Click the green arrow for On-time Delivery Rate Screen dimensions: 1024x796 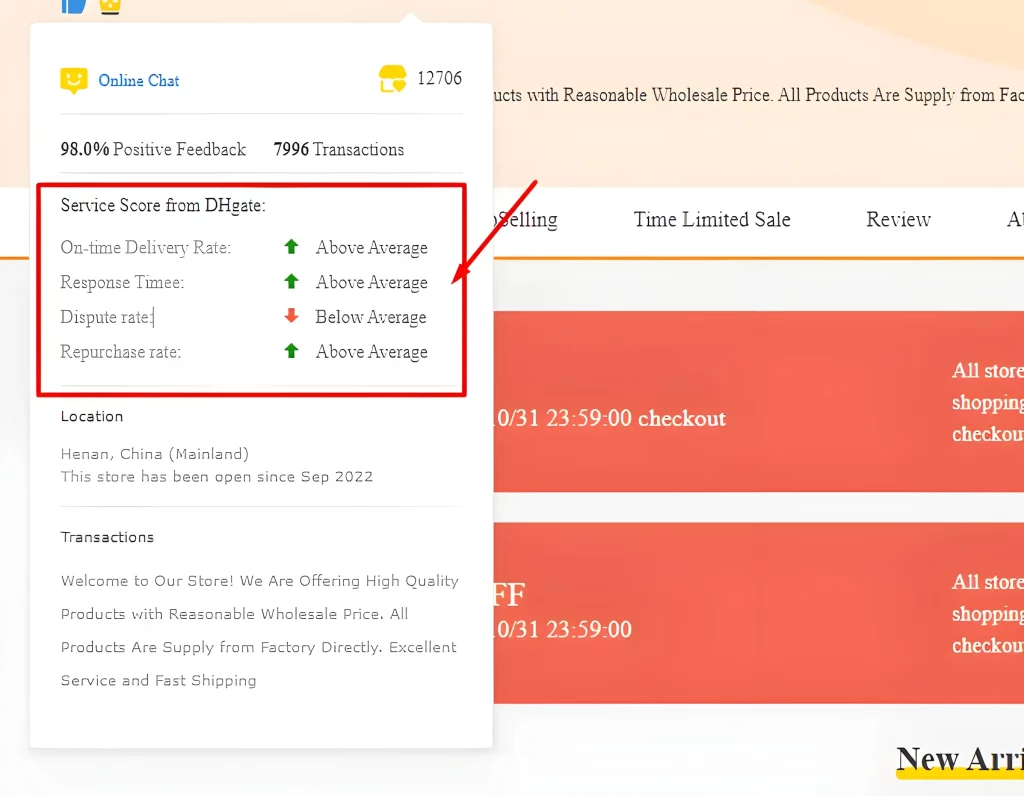(291, 247)
